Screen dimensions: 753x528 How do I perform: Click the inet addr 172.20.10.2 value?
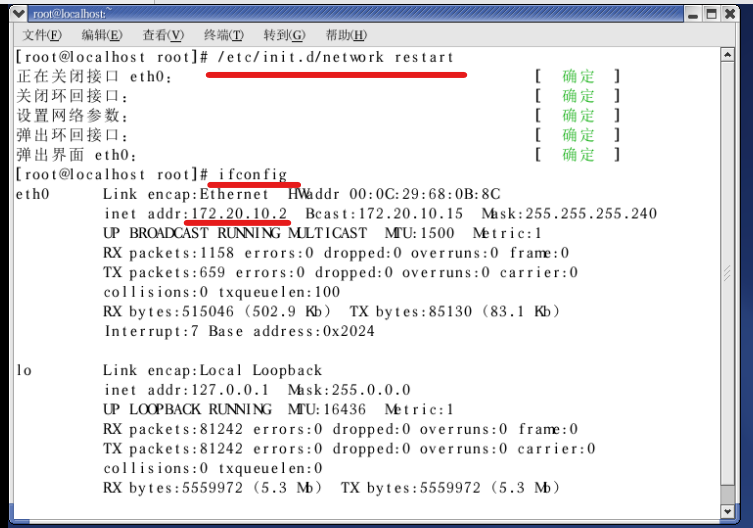(239, 213)
